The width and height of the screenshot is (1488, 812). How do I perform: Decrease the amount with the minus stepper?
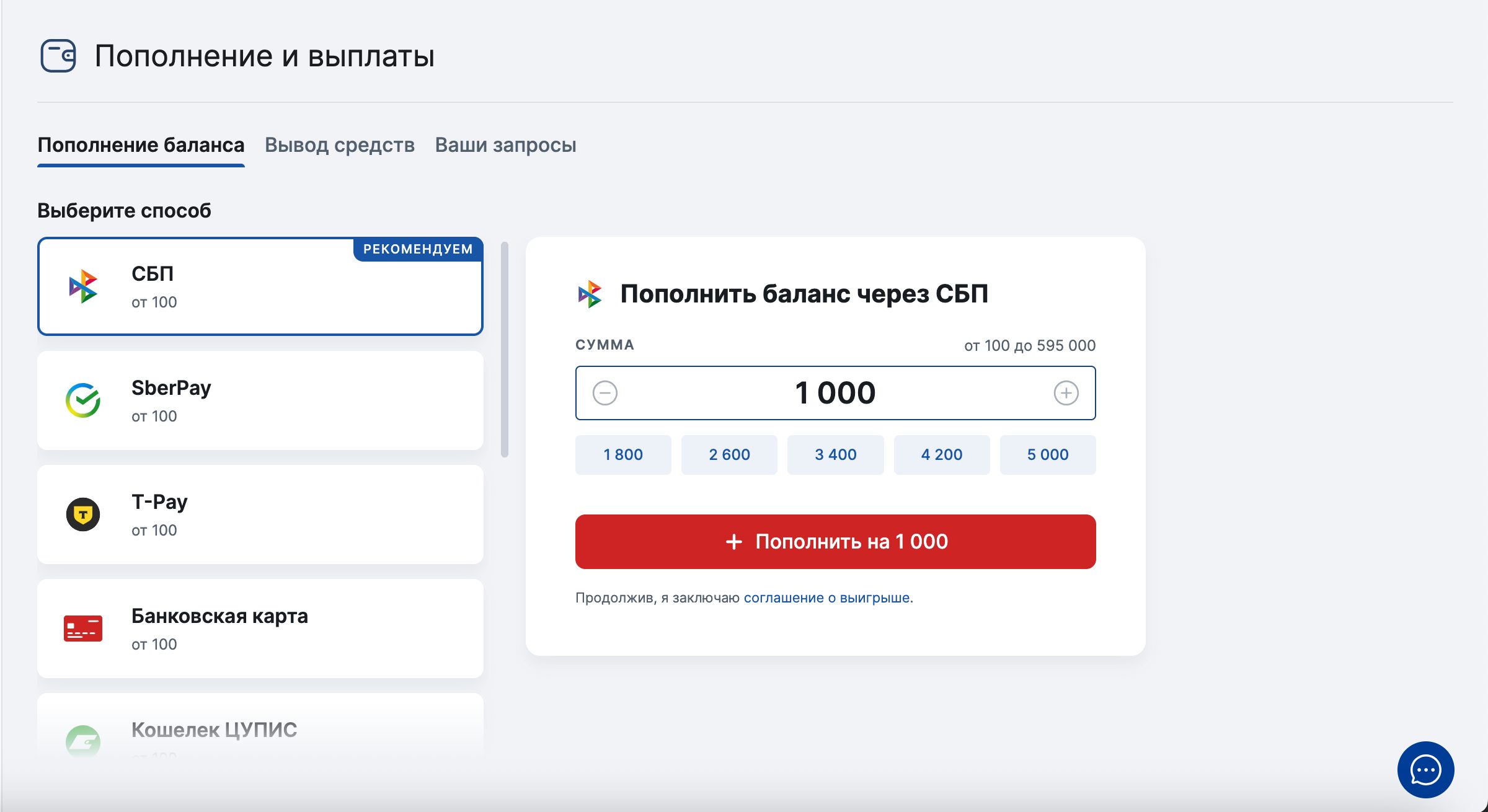(x=606, y=392)
